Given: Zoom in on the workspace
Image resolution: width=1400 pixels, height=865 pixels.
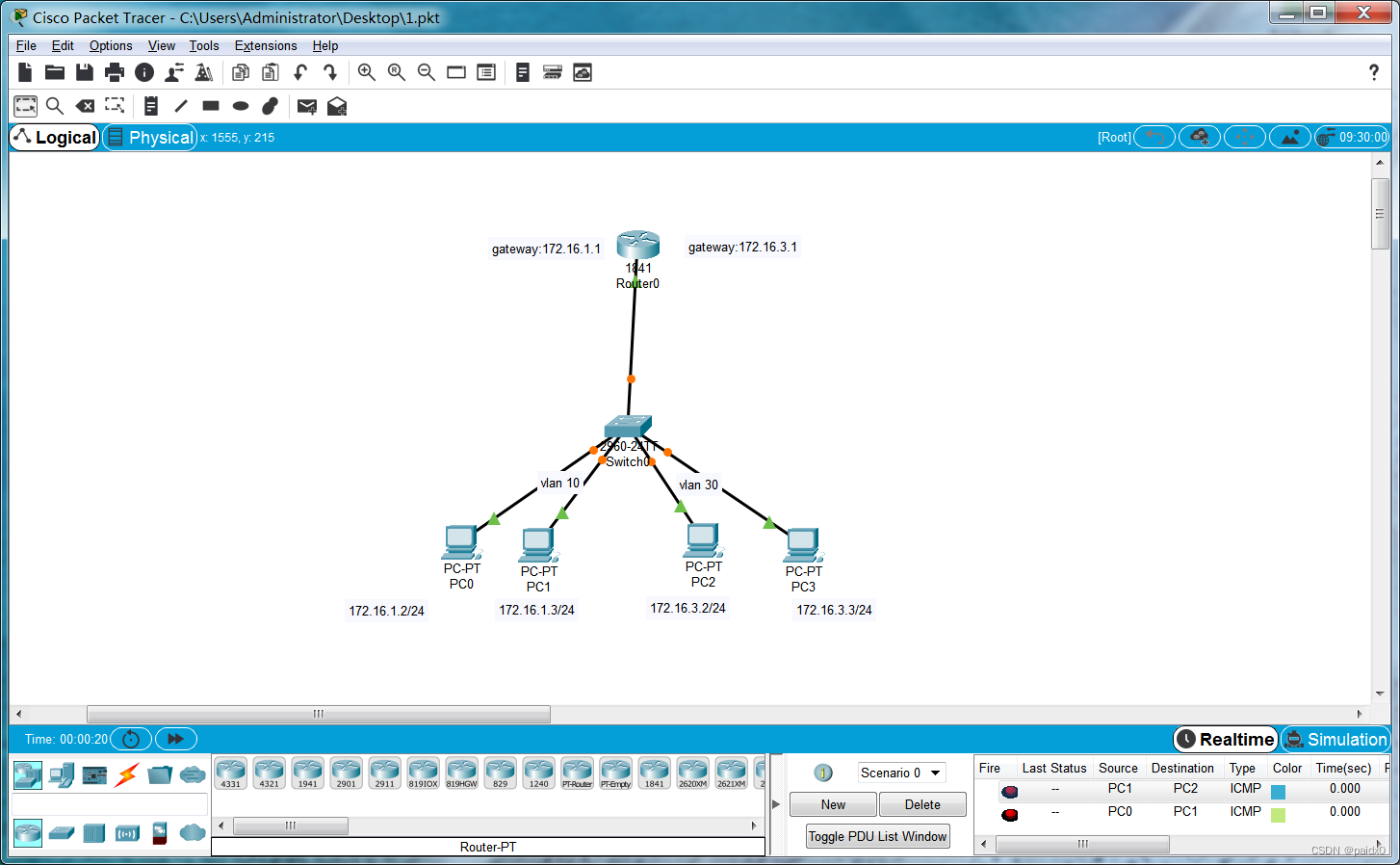Looking at the screenshot, I should (x=367, y=72).
